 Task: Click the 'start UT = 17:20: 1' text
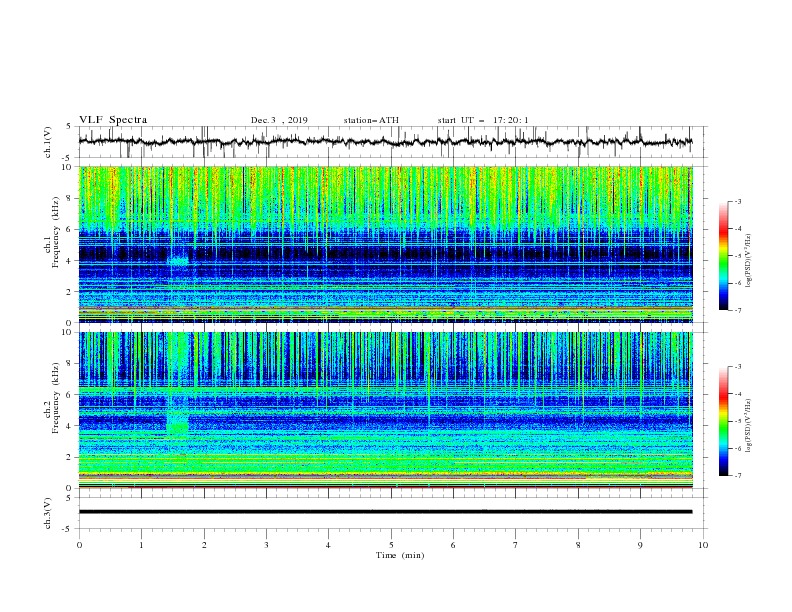tap(483, 120)
